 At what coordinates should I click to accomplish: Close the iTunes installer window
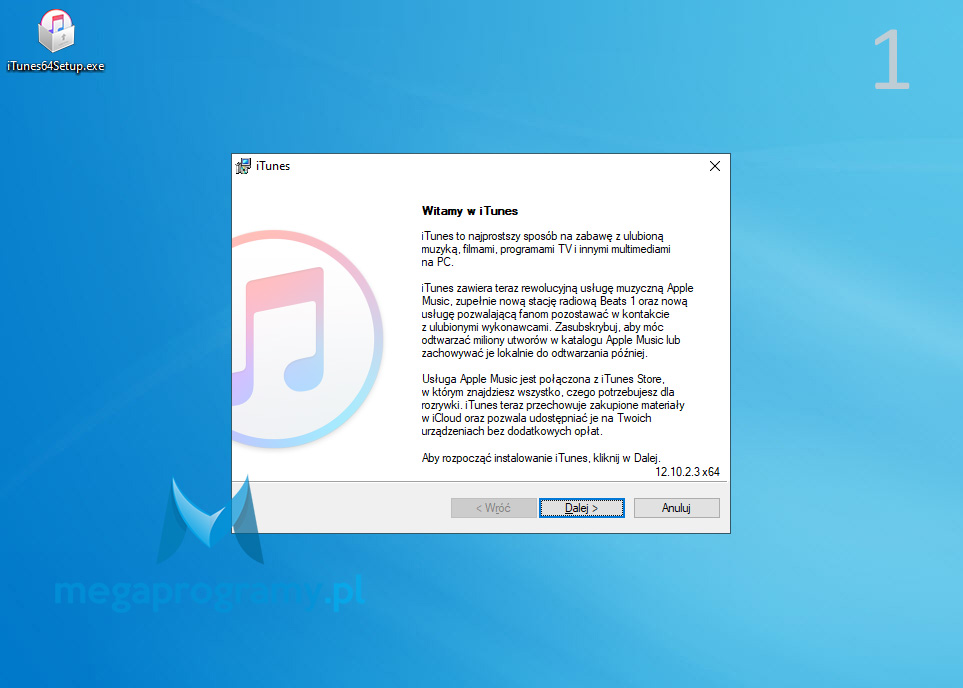pyautogui.click(x=715, y=166)
